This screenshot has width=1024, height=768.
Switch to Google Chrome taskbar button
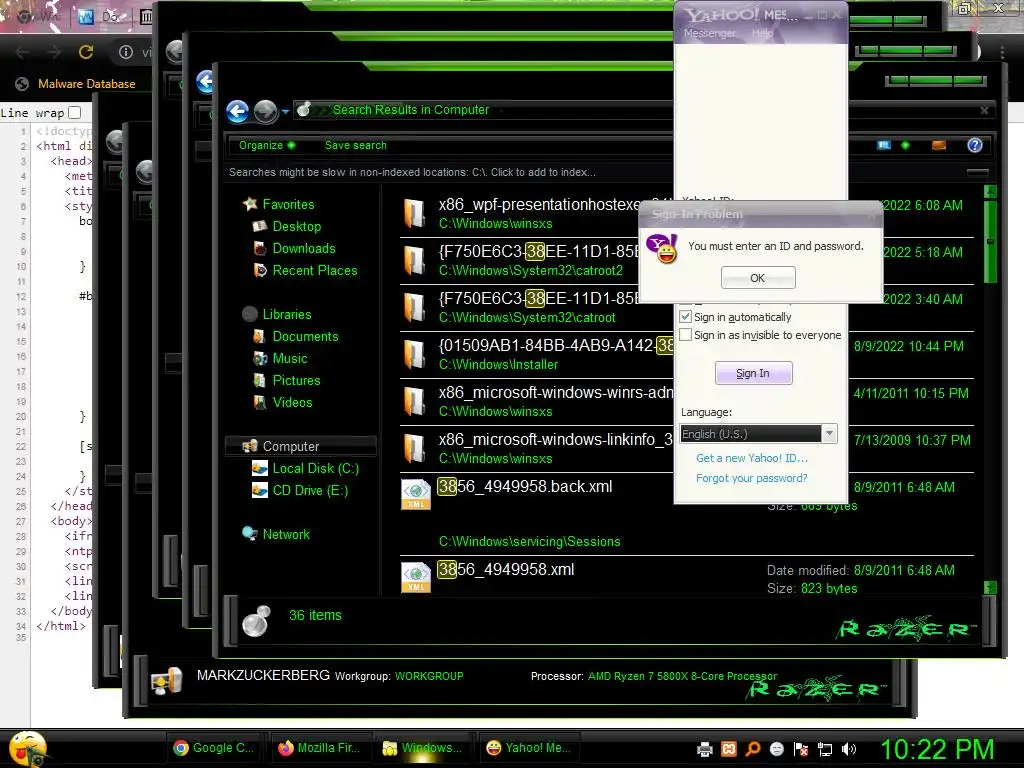[x=214, y=748]
